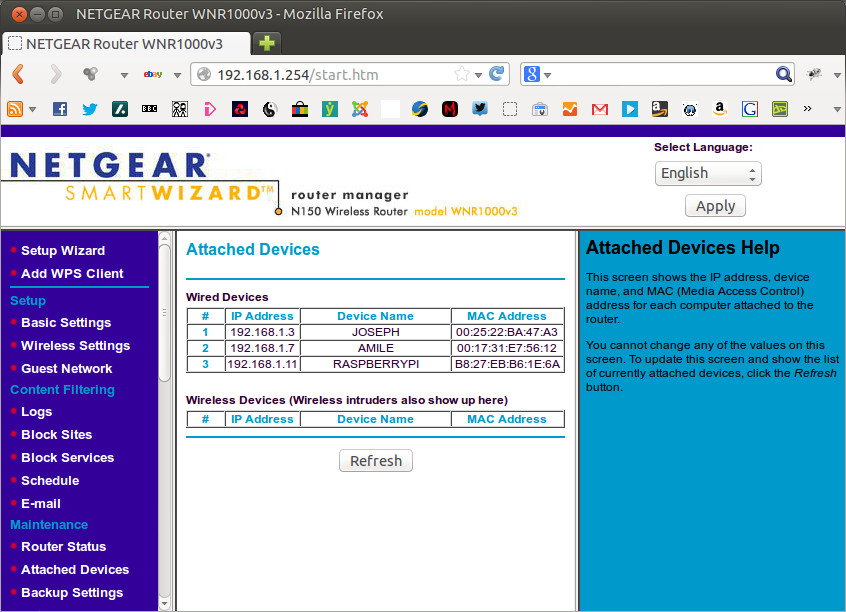
Task: Click device name AMILE in the table
Action: (376, 348)
